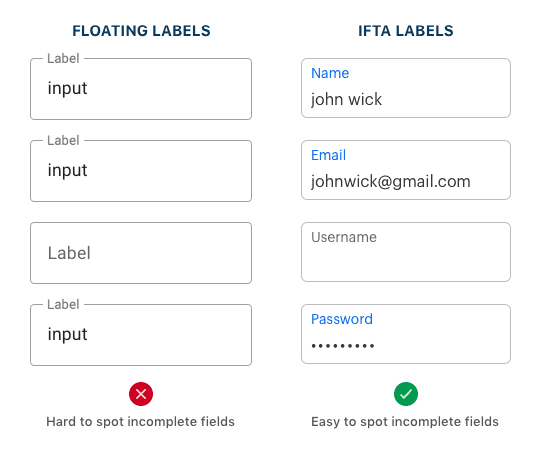Click the gray Username label text

click(x=344, y=237)
